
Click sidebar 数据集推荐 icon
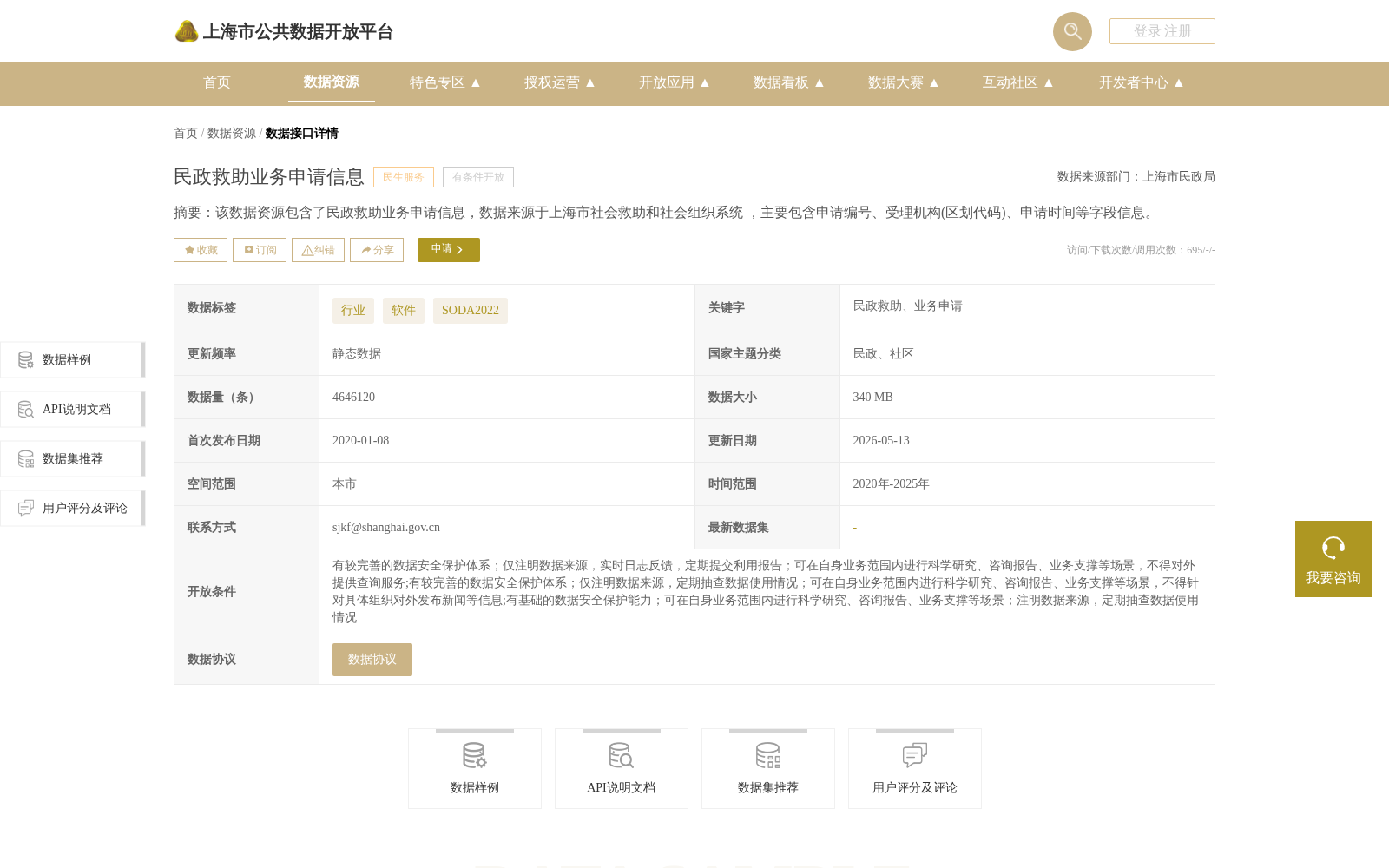[x=26, y=458]
